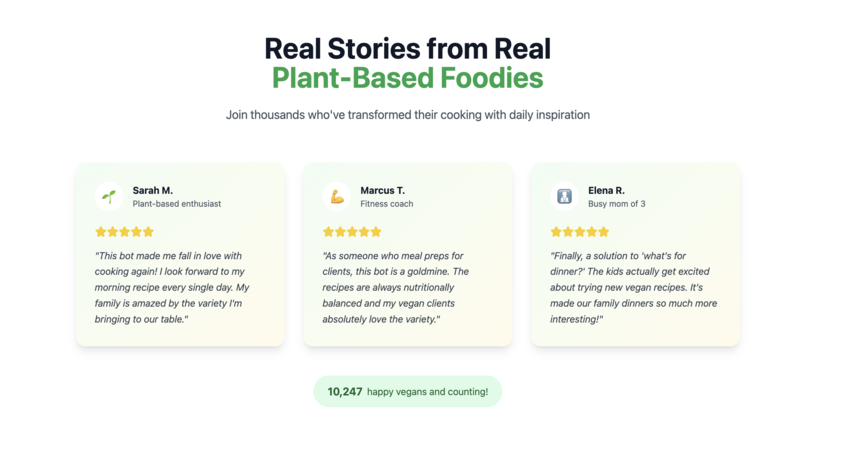Click the 'Join thousands' subtitle text
The width and height of the screenshot is (856, 450).
pyautogui.click(x=408, y=115)
